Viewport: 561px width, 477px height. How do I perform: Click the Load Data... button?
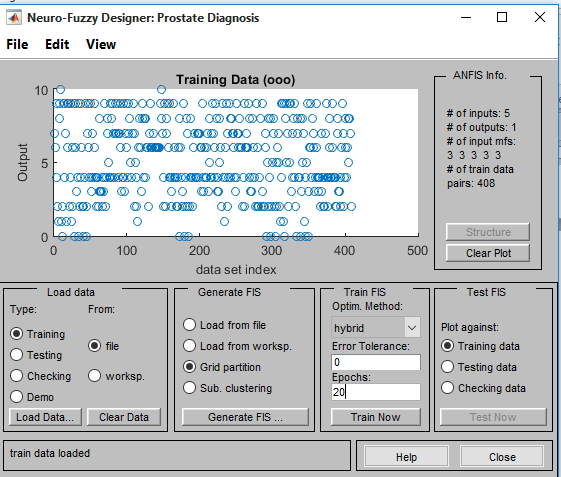pyautogui.click(x=45, y=417)
